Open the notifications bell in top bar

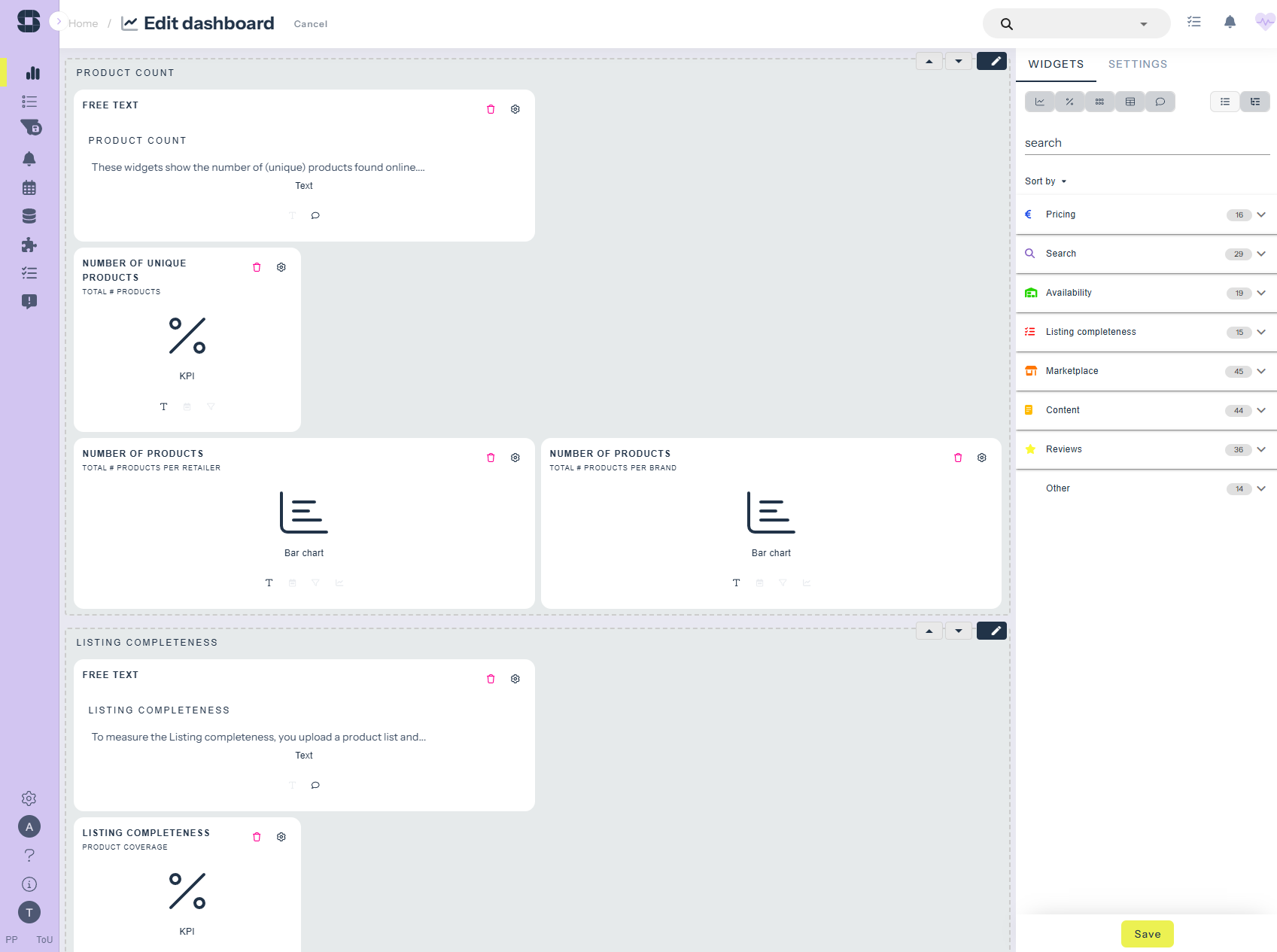[x=1230, y=23]
